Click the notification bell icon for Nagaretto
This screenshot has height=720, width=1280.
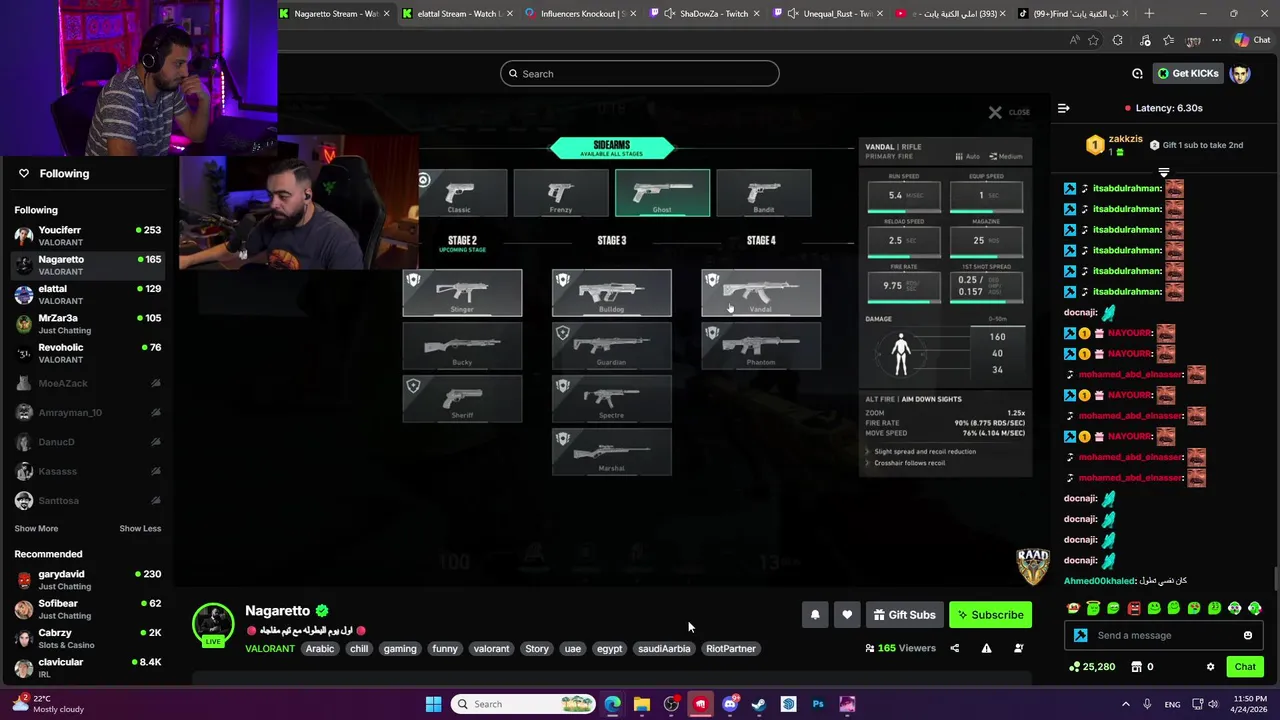815,615
